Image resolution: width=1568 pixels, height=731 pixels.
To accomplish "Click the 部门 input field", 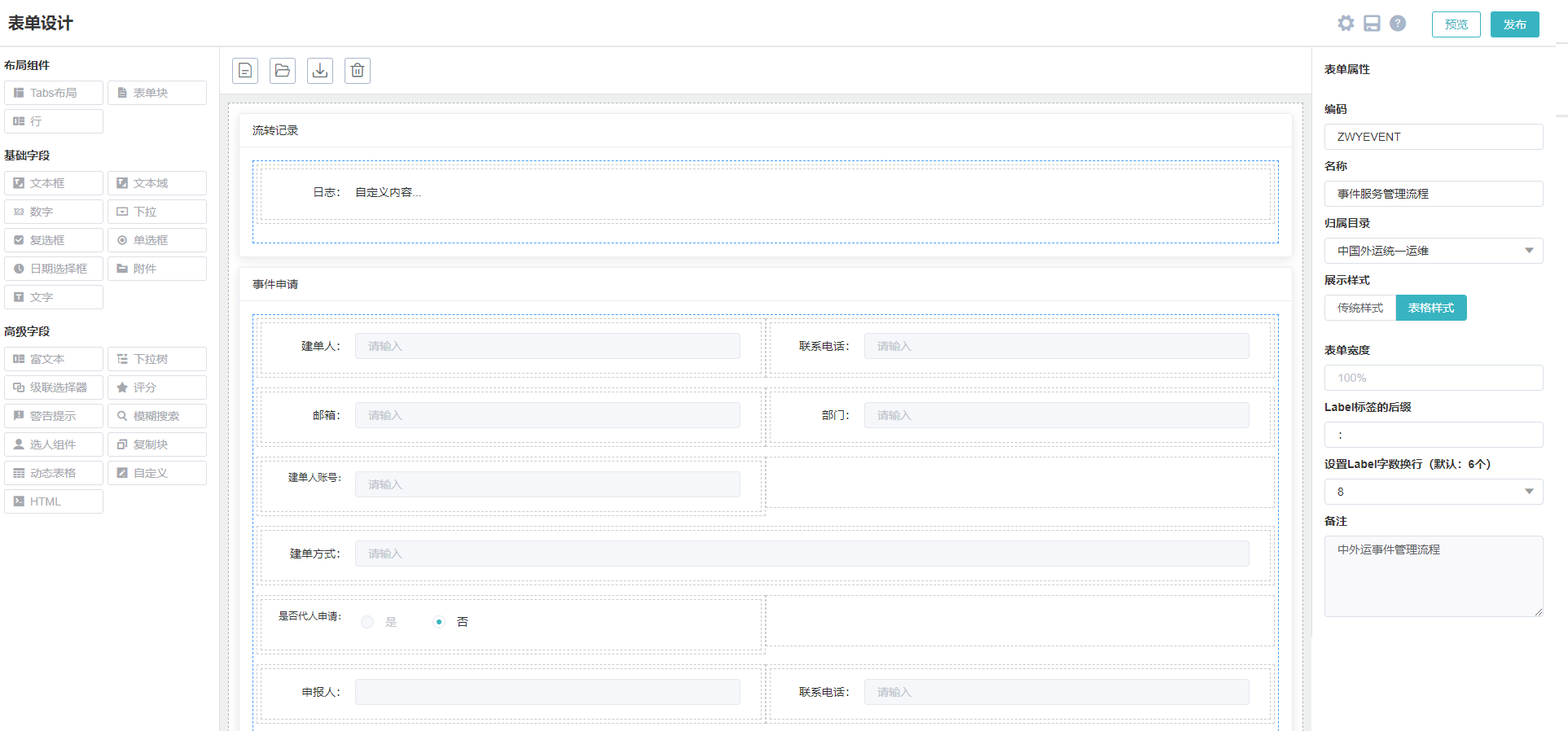I will (x=1056, y=415).
